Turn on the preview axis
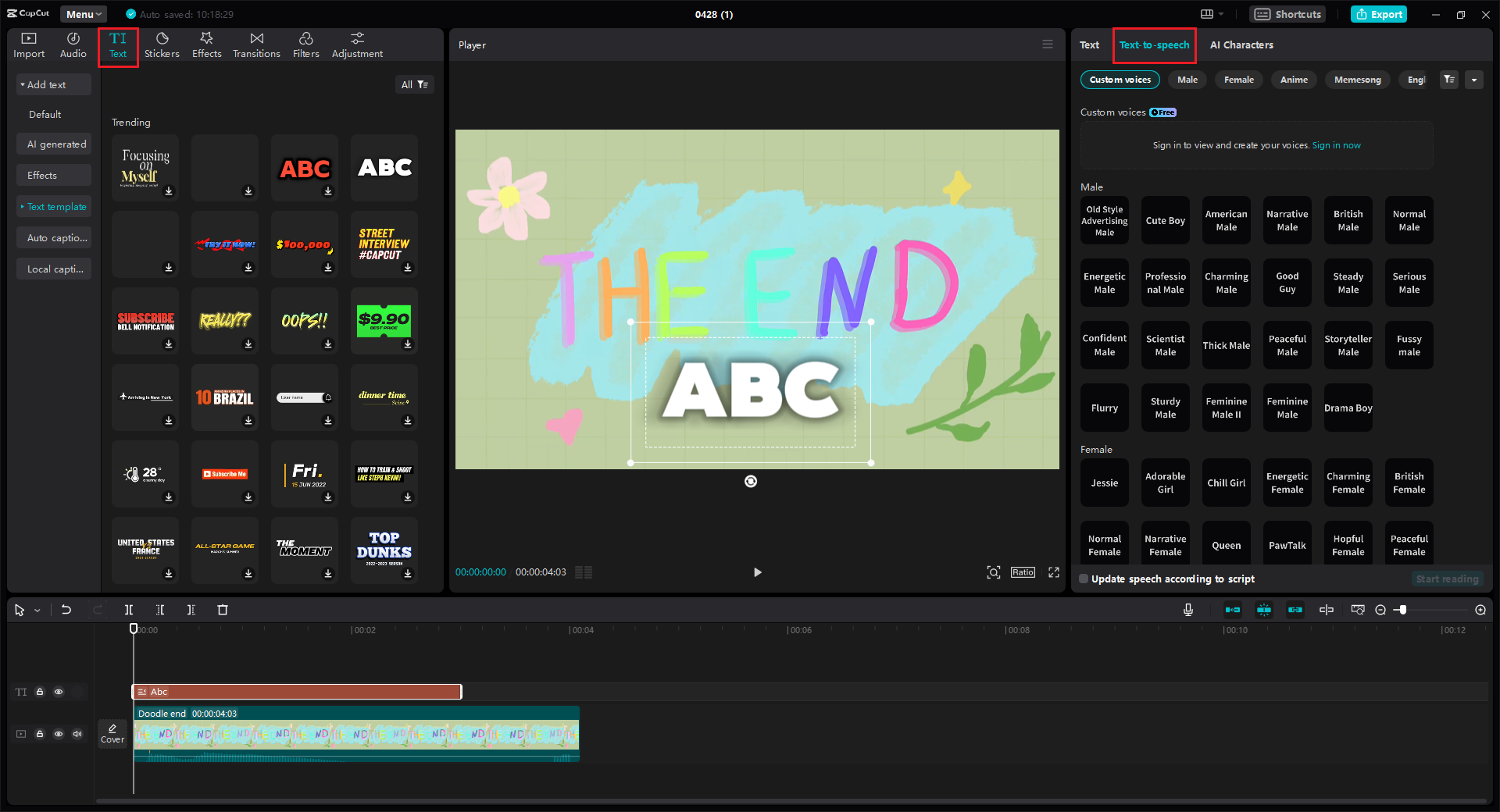The height and width of the screenshot is (812, 1500). tap(1327, 610)
